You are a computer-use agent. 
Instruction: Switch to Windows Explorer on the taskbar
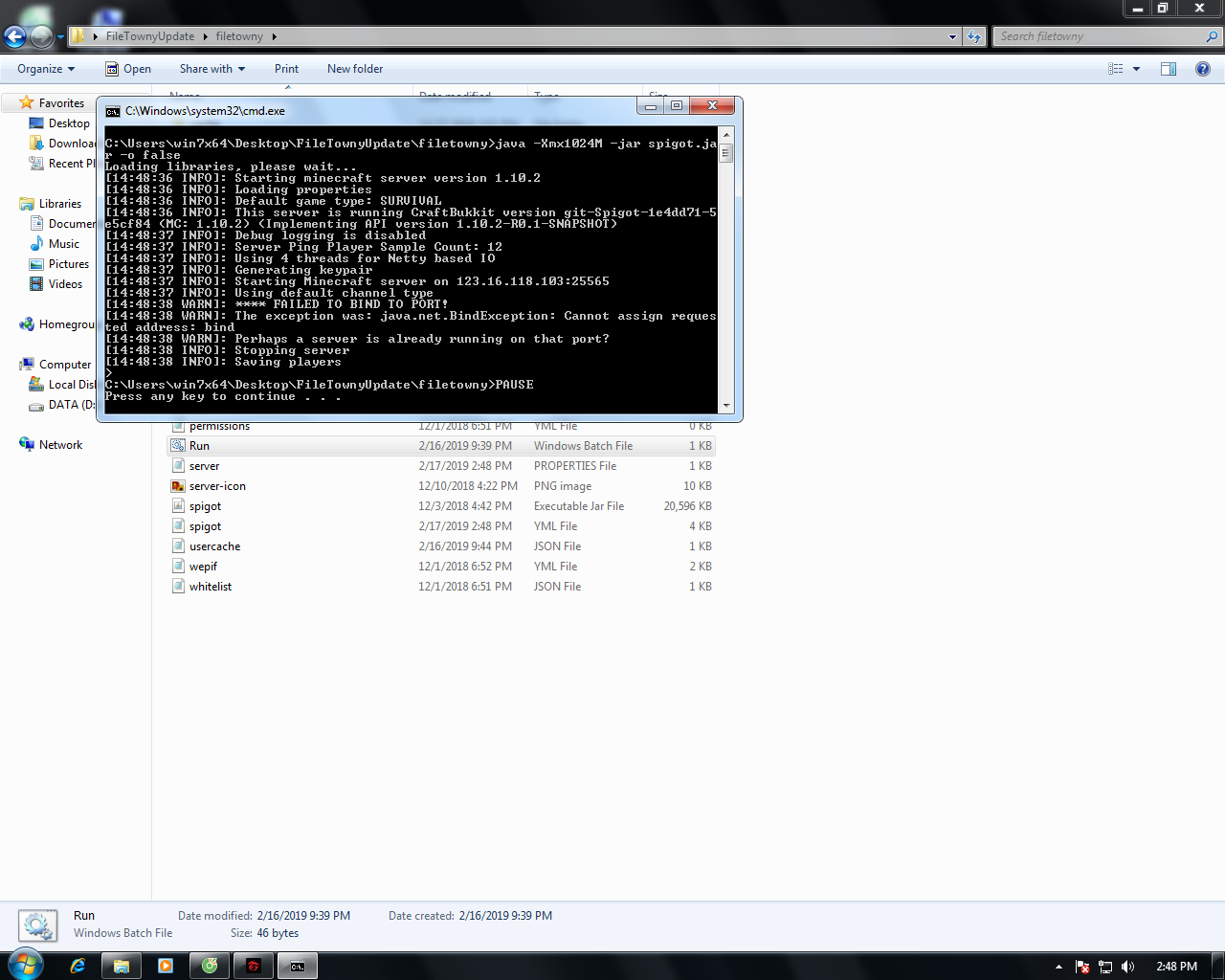pos(122,967)
